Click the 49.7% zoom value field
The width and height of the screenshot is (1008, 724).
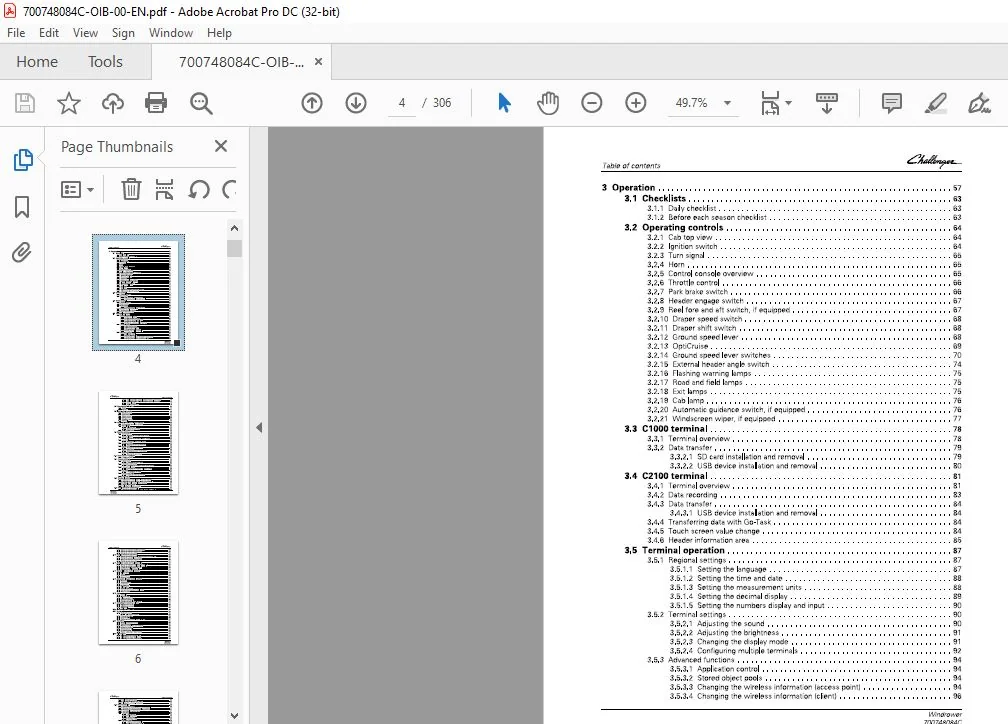point(691,103)
